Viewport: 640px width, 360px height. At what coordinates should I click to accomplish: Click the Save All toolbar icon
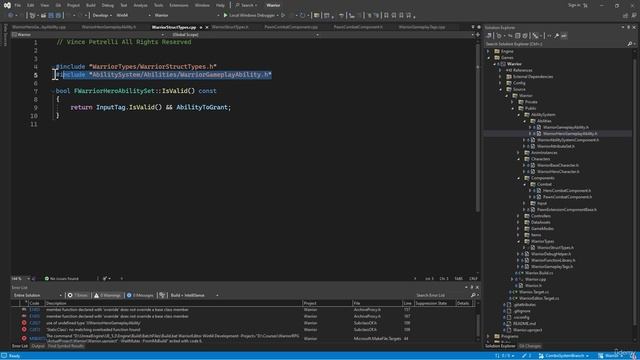tap(58, 16)
